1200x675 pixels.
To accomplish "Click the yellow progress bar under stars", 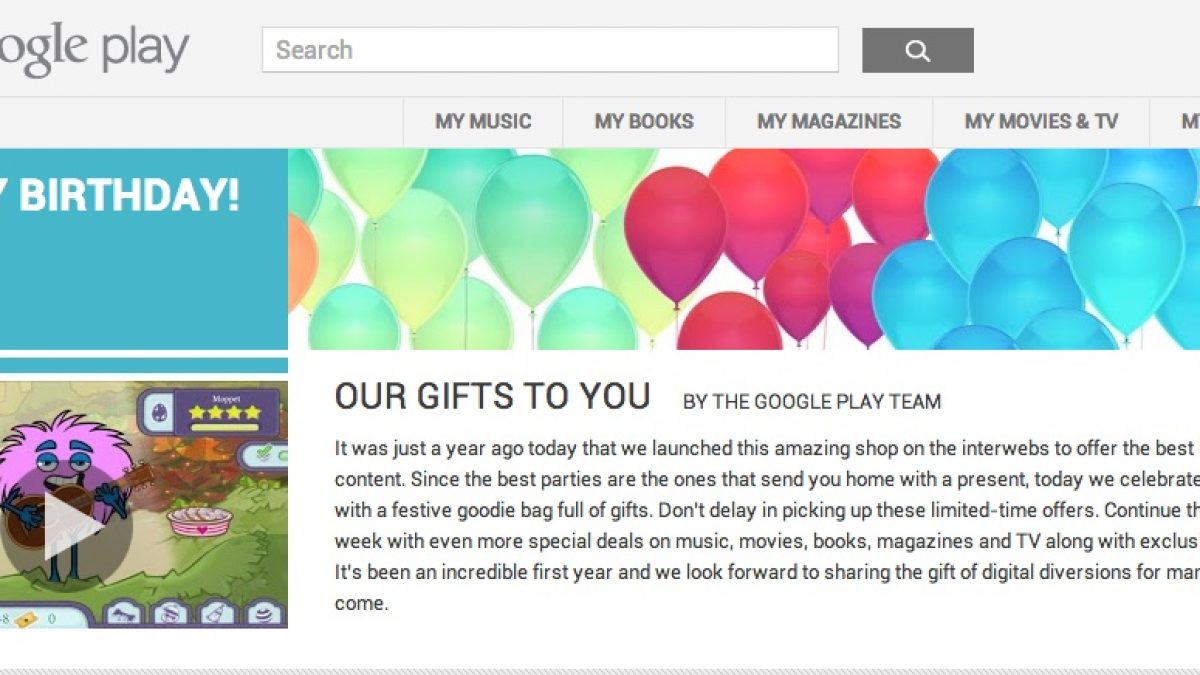I will 224,428.
